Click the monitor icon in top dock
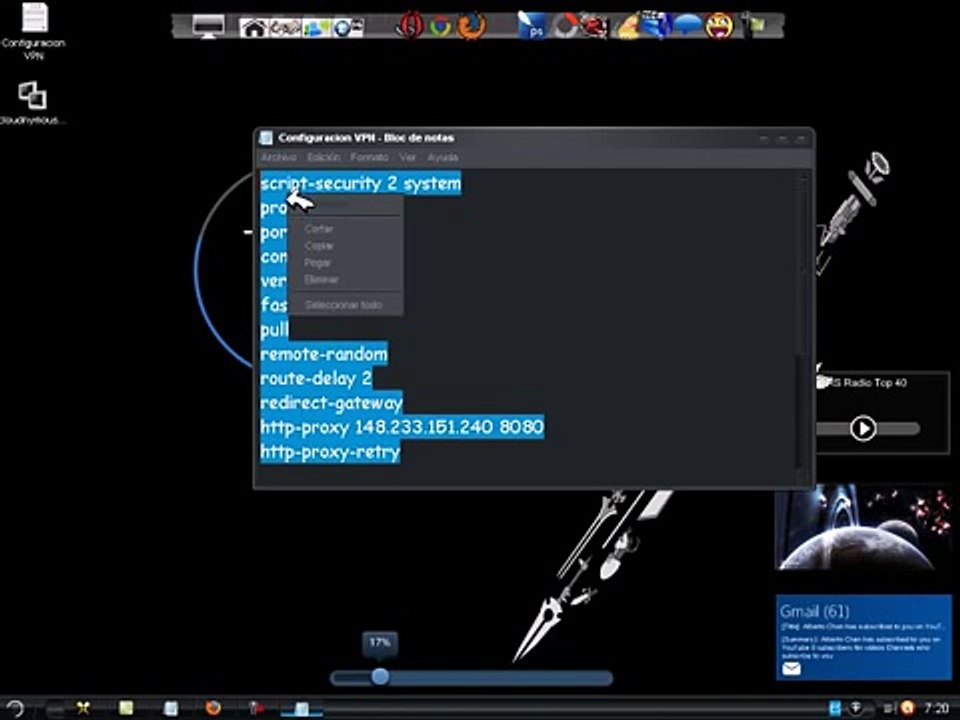 pyautogui.click(x=208, y=26)
